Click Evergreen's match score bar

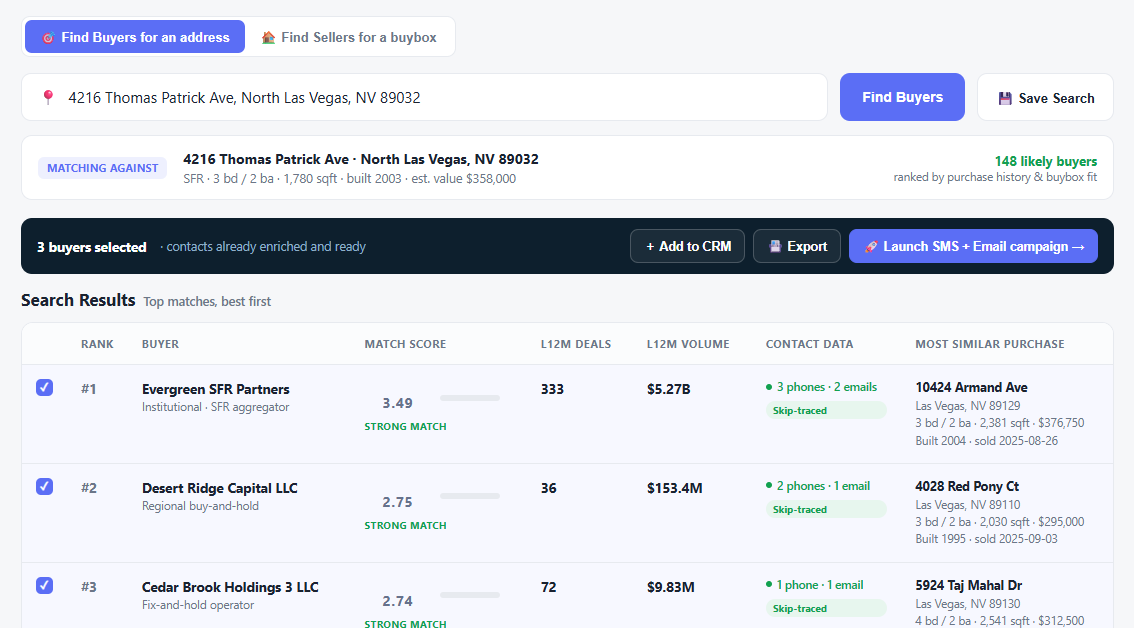click(470, 398)
